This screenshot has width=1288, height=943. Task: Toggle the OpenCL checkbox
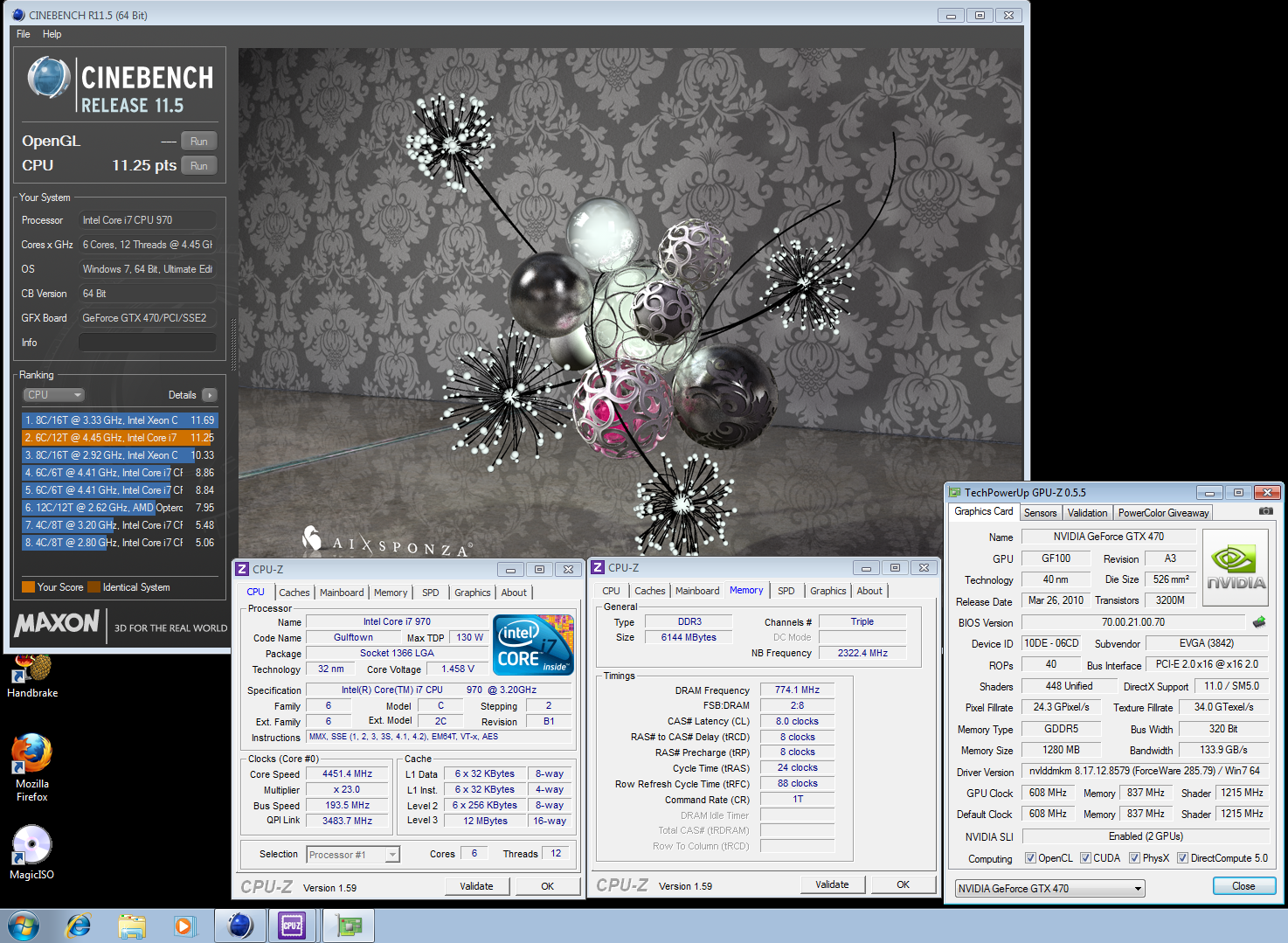pos(1030,858)
